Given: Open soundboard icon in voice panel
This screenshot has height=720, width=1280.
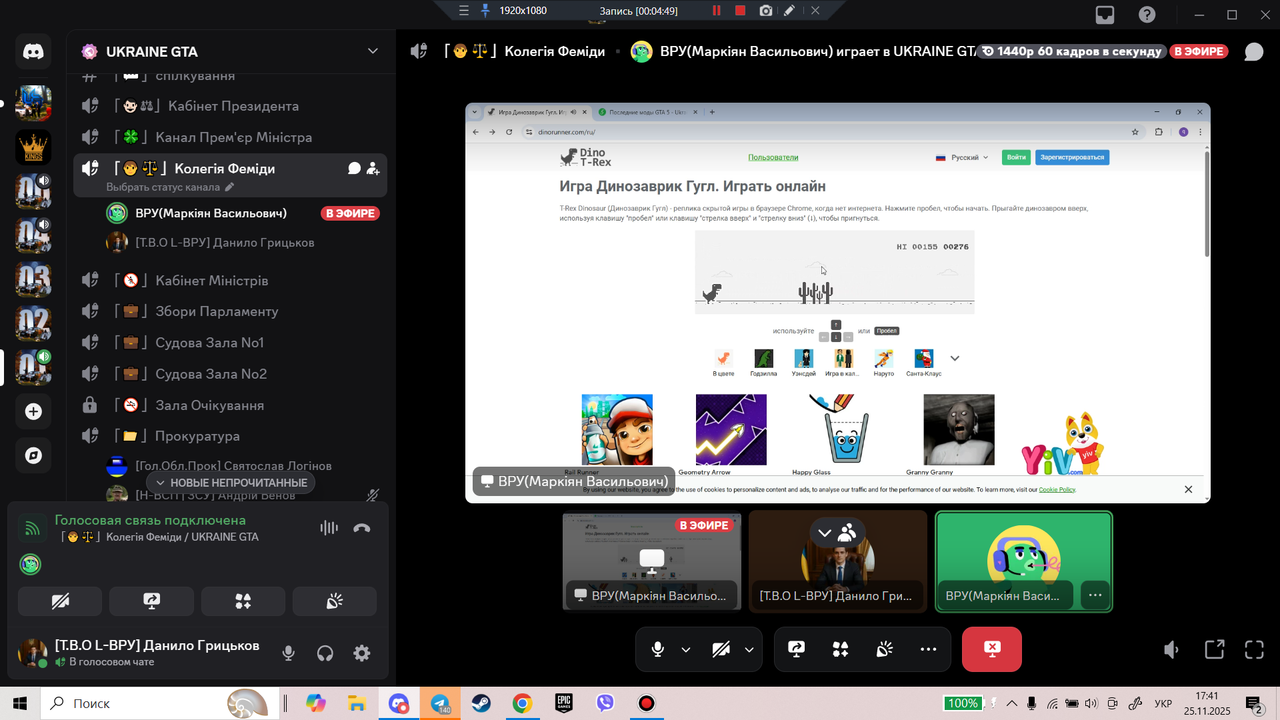Looking at the screenshot, I should coord(335,601).
